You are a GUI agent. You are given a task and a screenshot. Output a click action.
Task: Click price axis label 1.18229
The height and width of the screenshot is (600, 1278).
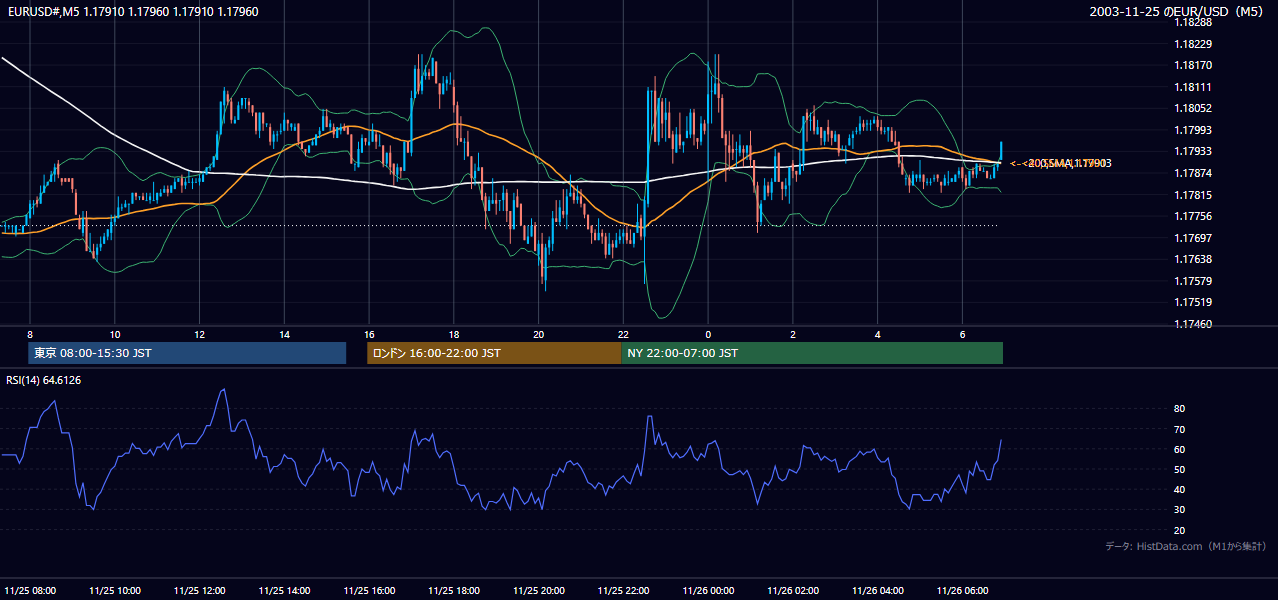[1192, 44]
